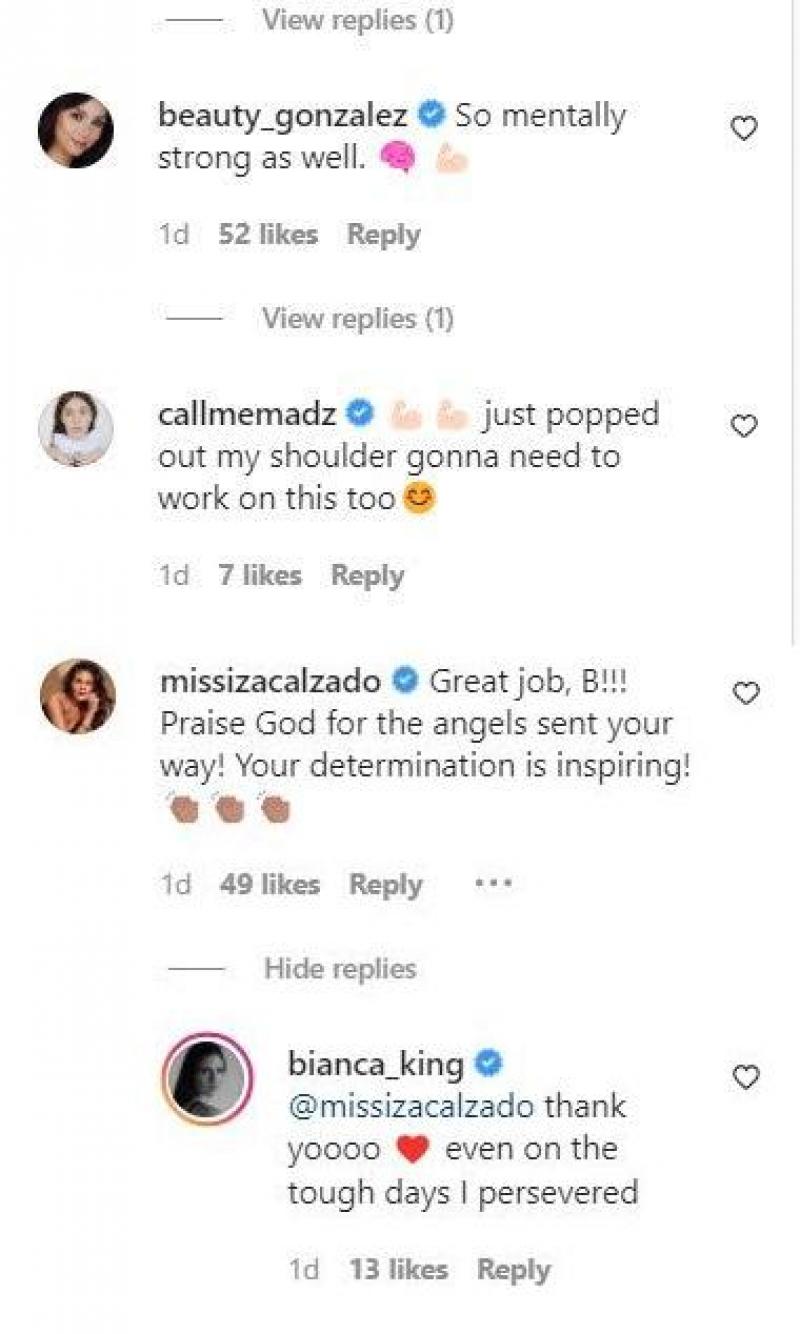Image resolution: width=800 pixels, height=1334 pixels.
Task: Expand the topmost View replies (1)
Action: coord(357,21)
